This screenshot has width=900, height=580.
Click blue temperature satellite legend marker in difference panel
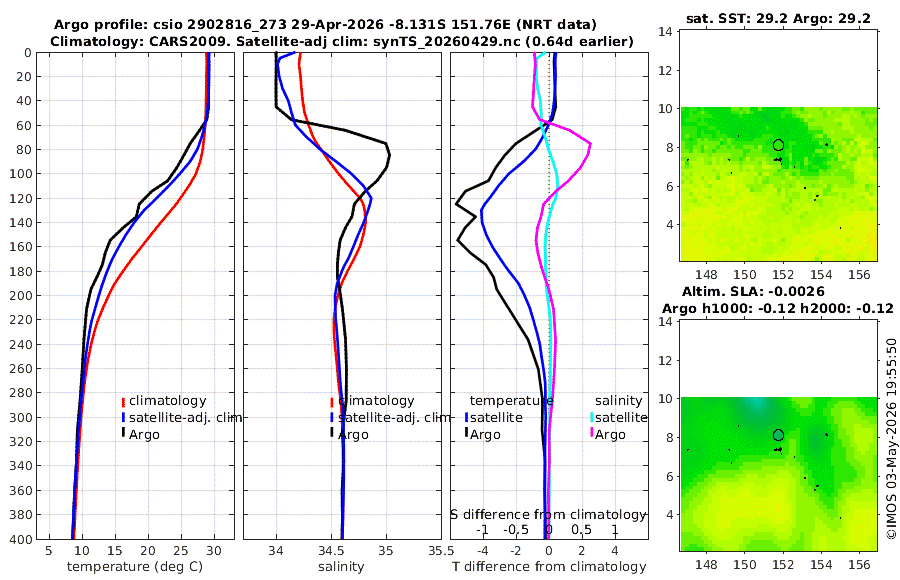click(467, 417)
